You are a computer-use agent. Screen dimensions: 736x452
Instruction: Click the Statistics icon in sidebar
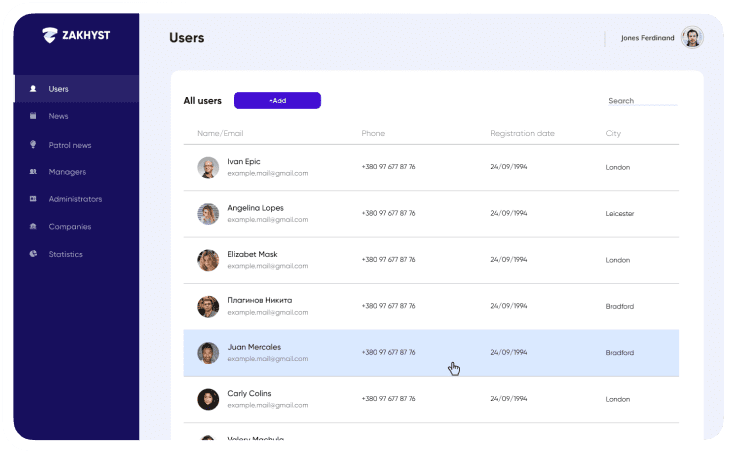33,254
